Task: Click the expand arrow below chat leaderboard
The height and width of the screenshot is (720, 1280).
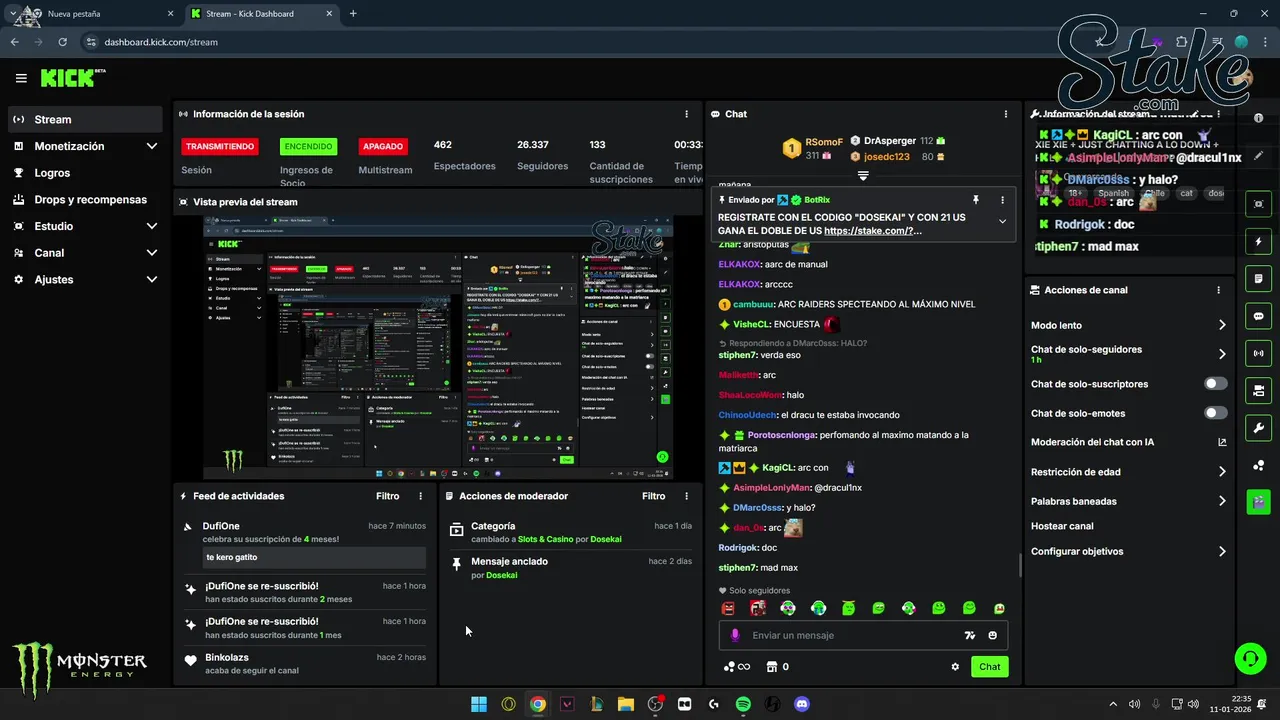Action: (x=863, y=175)
